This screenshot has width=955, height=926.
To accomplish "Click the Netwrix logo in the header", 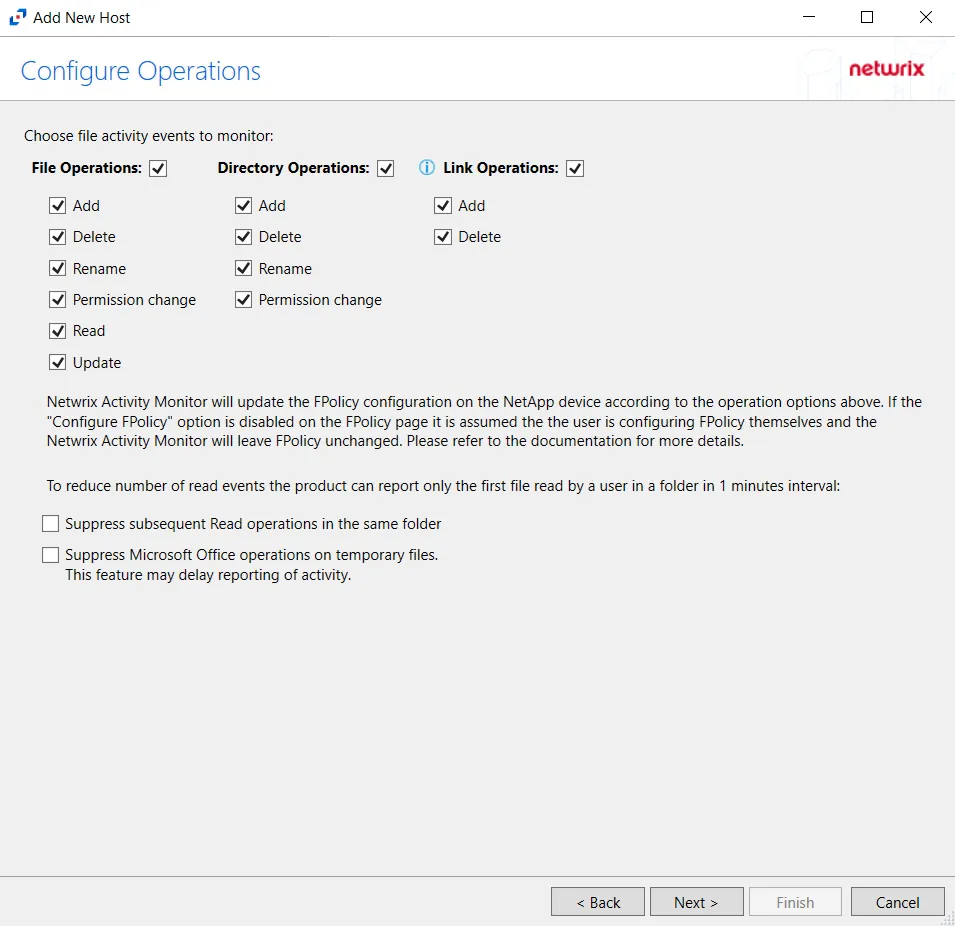I will click(x=886, y=69).
